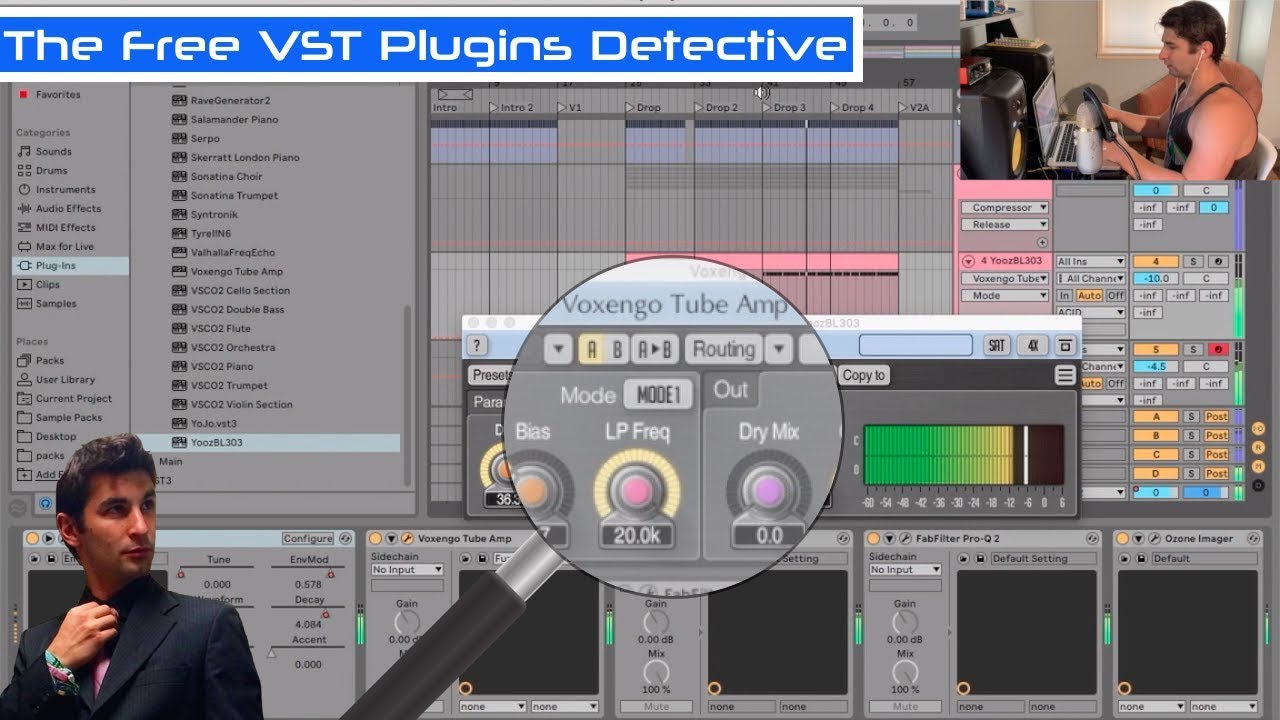1280x720 pixels.
Task: Select the Audio Effects category
Action: 60,209
